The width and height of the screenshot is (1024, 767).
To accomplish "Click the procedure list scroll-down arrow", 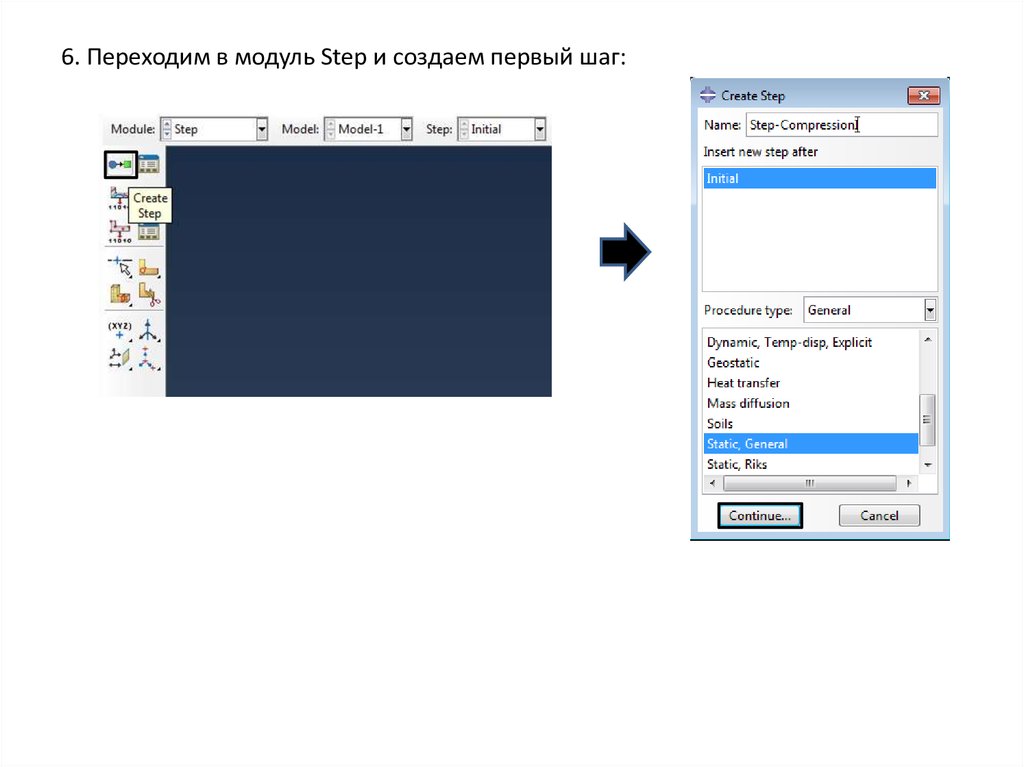I will click(x=927, y=465).
